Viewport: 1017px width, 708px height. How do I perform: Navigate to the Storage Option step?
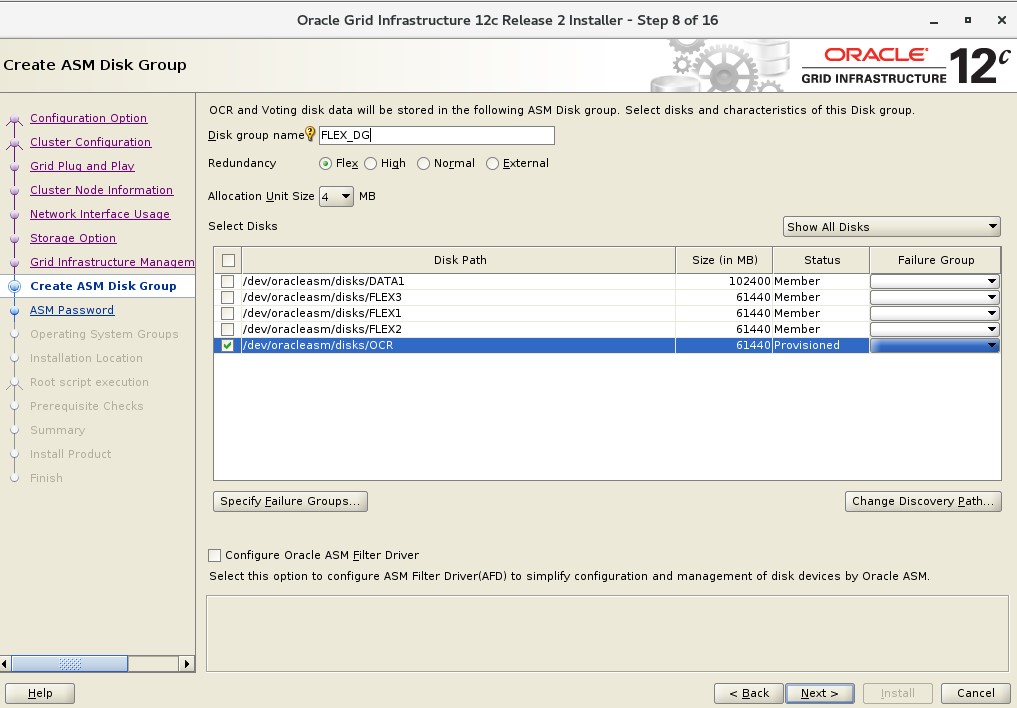[x=73, y=238]
